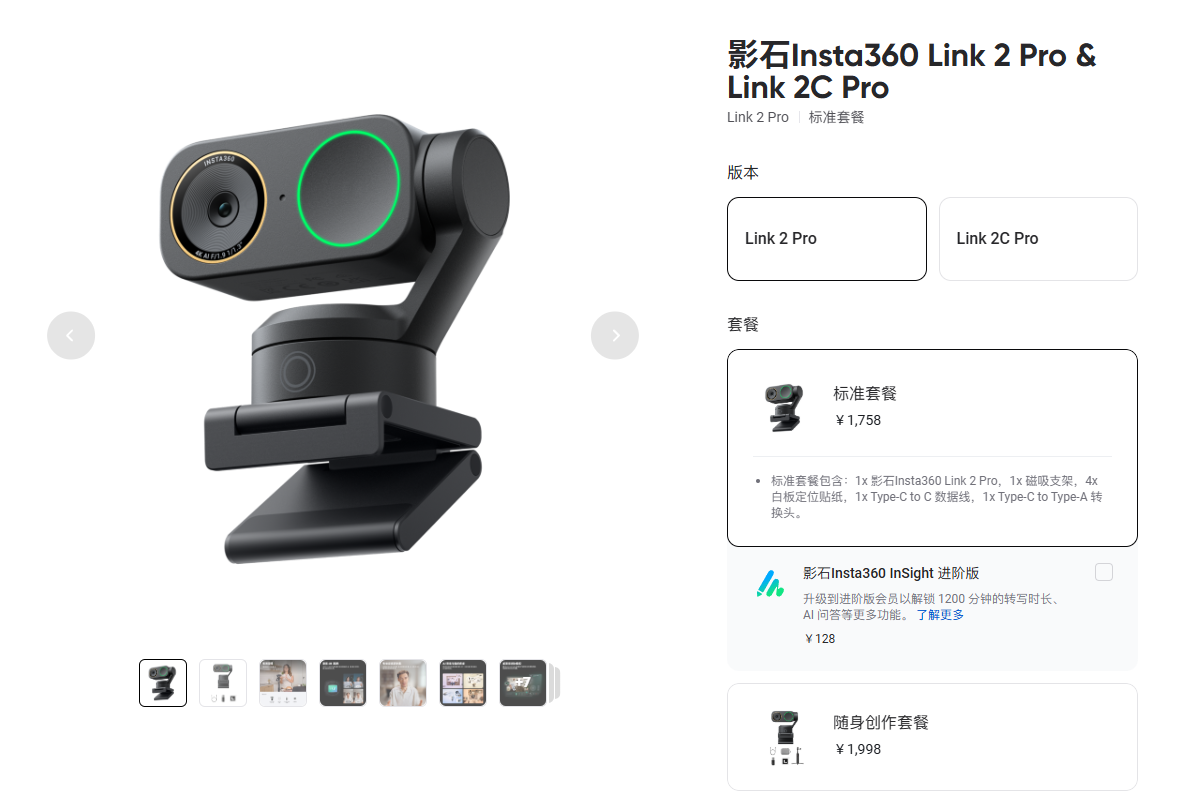
Task: Go to the previous product image
Action: [x=71, y=335]
